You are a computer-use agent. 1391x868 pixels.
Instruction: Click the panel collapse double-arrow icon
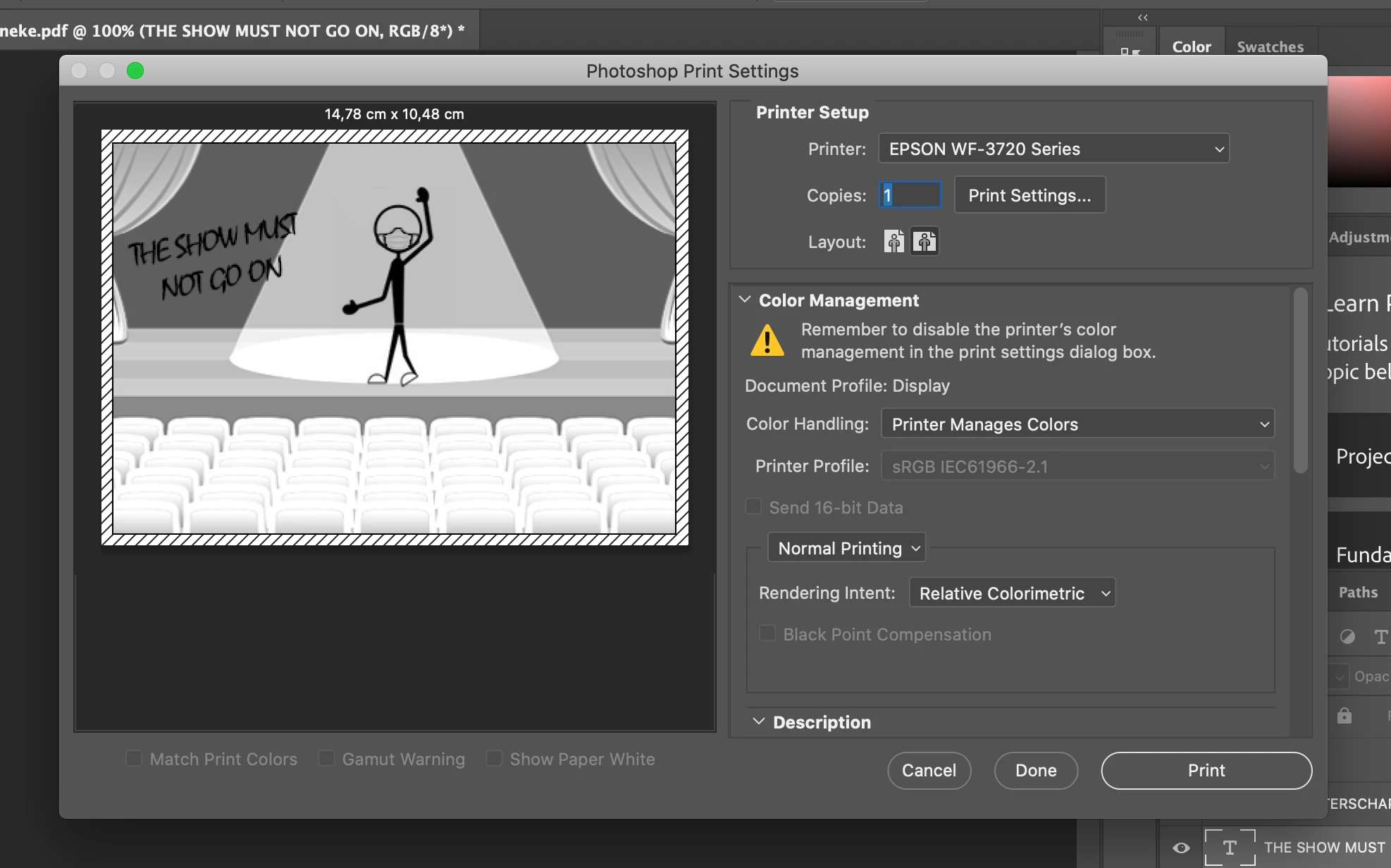[x=1142, y=18]
